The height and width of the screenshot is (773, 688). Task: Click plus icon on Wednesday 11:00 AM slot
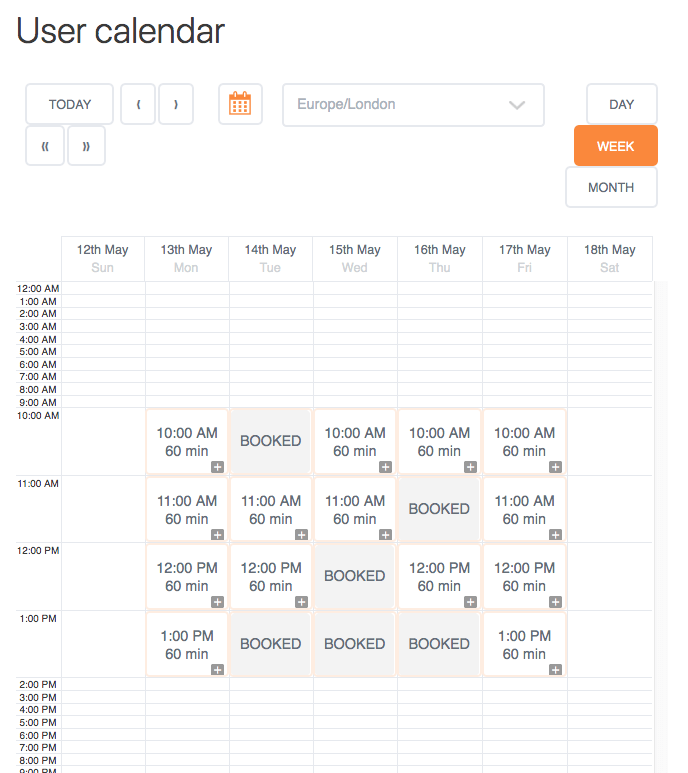[x=386, y=535]
